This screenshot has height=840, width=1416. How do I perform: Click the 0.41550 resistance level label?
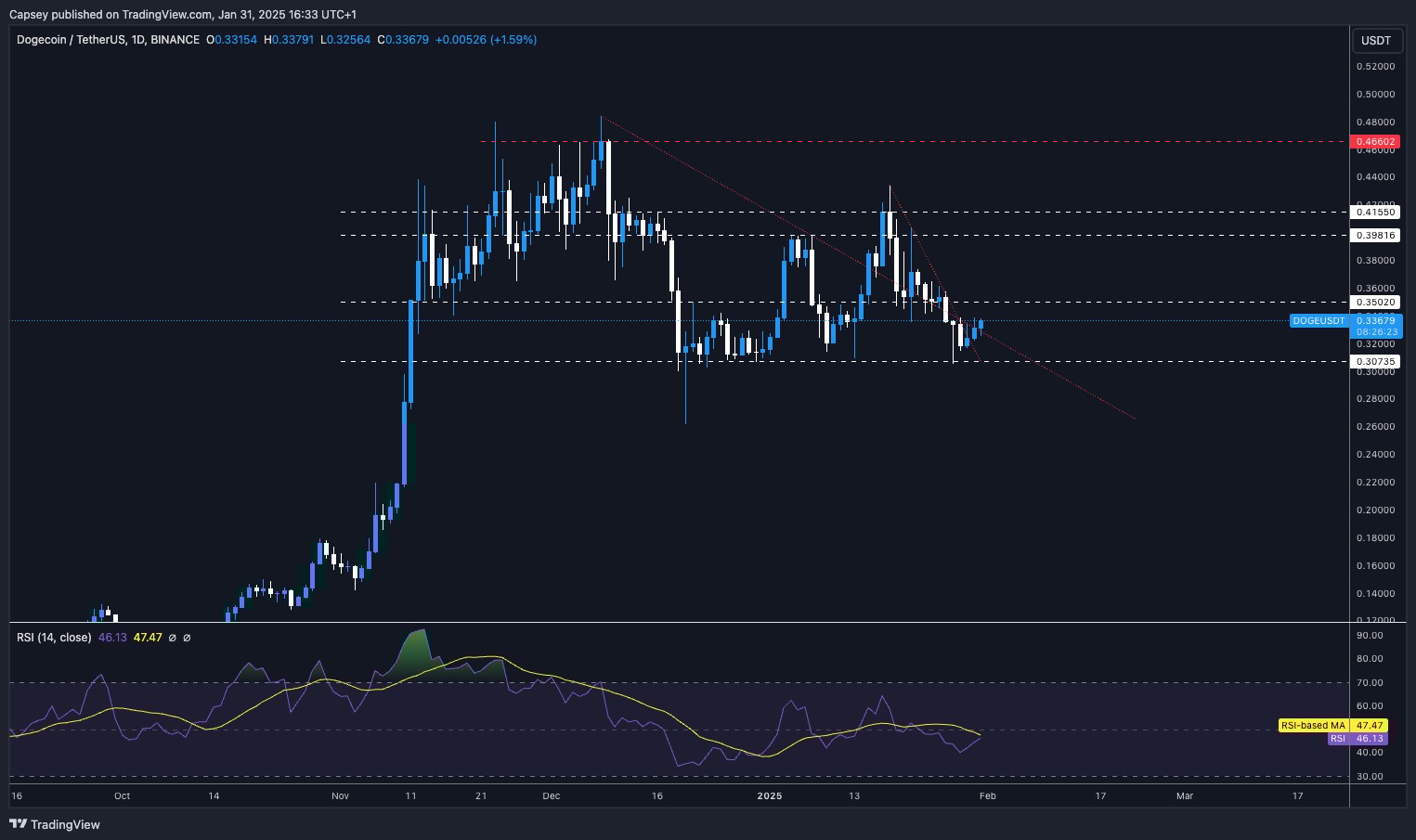pos(1375,212)
